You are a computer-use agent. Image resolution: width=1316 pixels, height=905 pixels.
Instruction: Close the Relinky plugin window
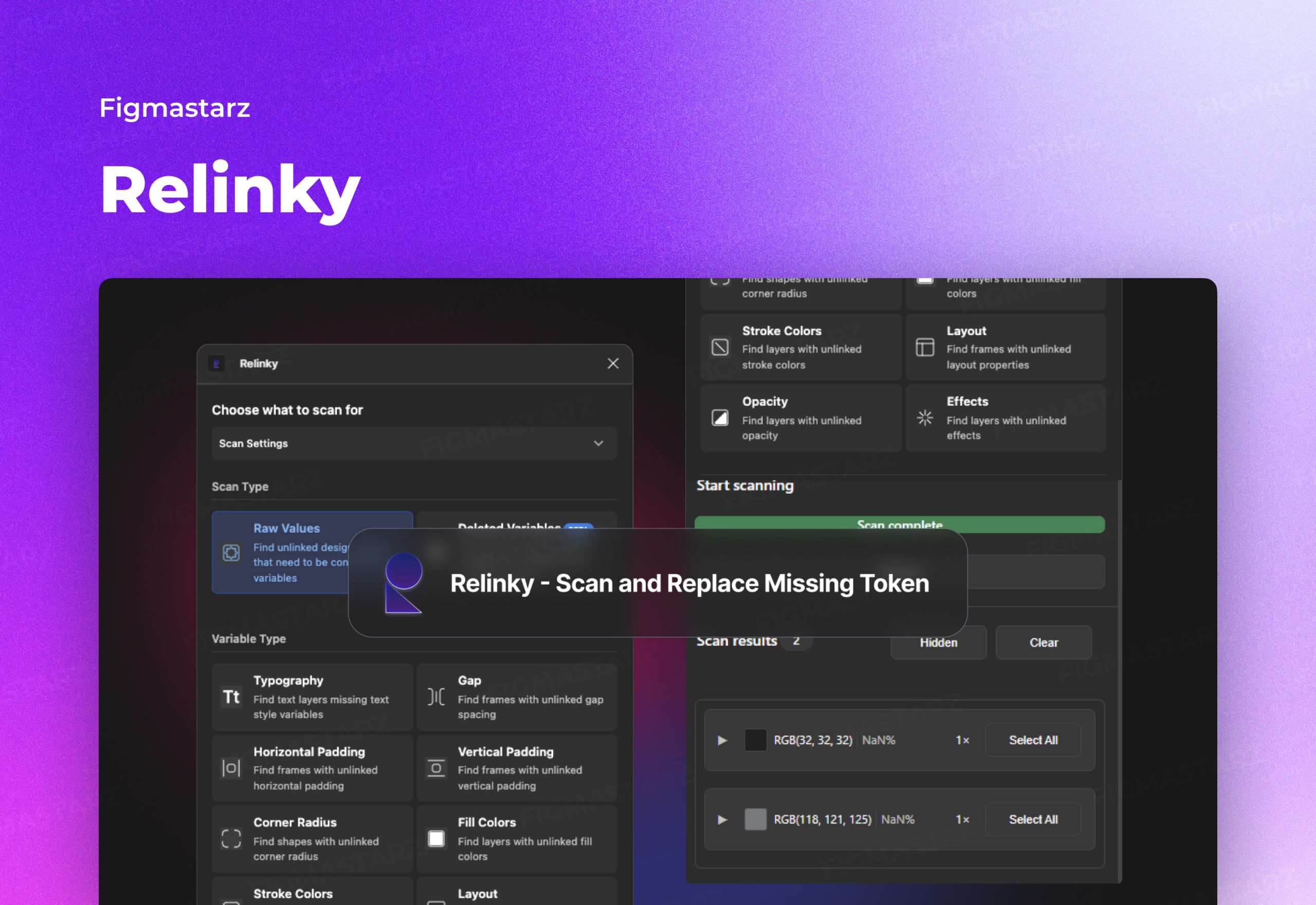(x=613, y=364)
